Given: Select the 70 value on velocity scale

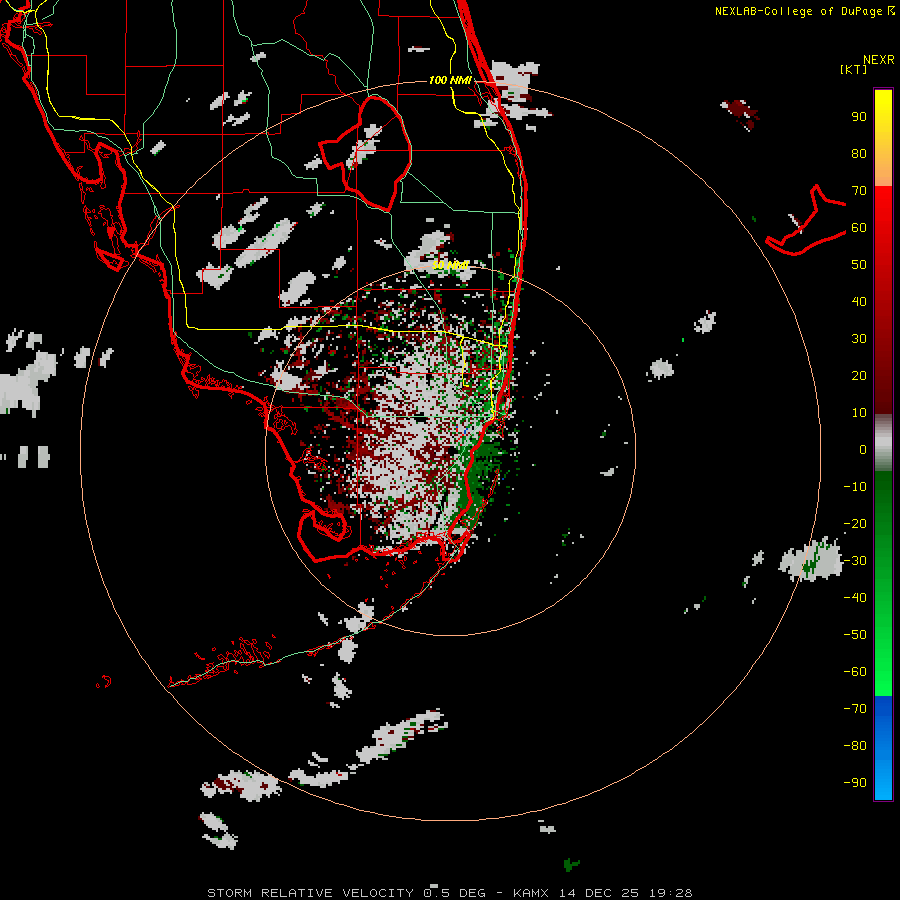Looking at the screenshot, I should (x=859, y=191).
